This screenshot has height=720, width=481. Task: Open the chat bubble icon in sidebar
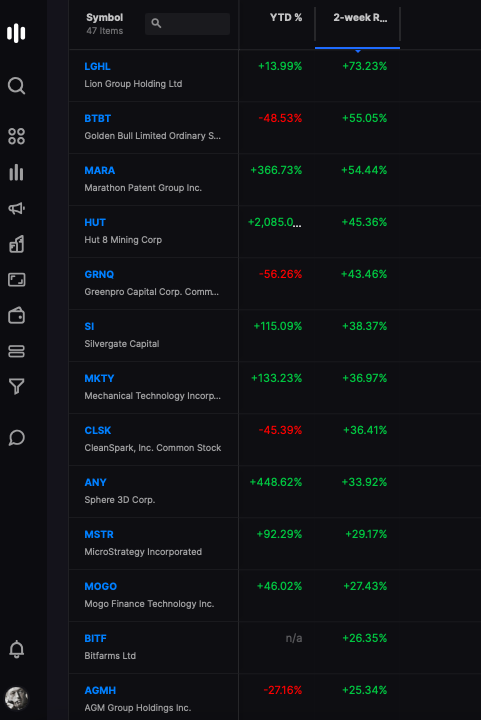point(17,438)
